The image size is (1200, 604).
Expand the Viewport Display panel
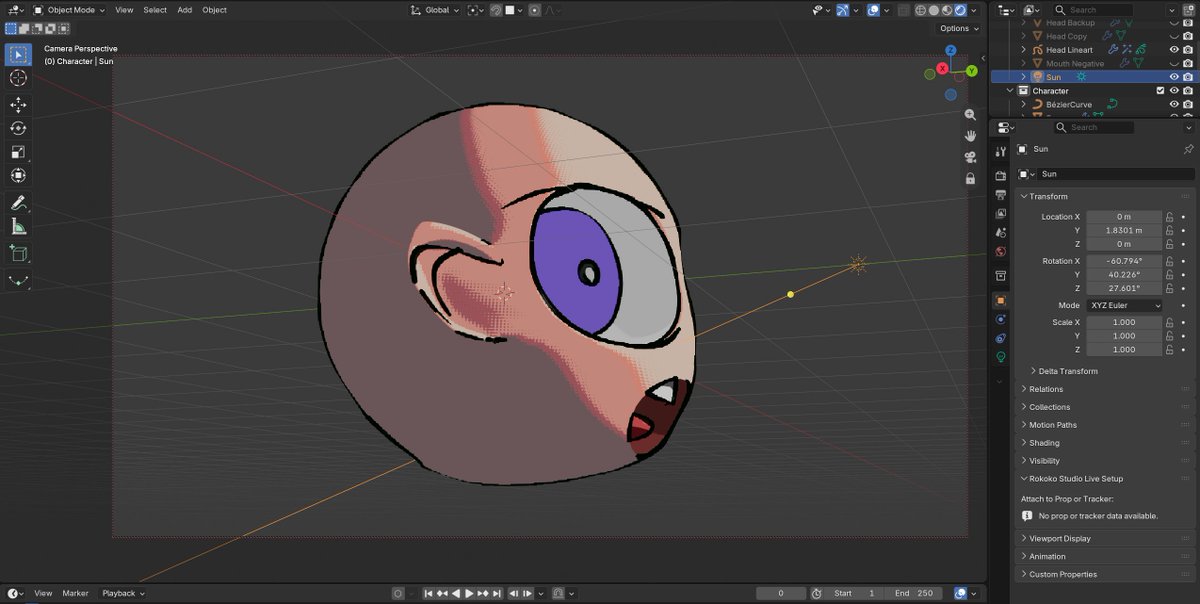tap(1060, 538)
